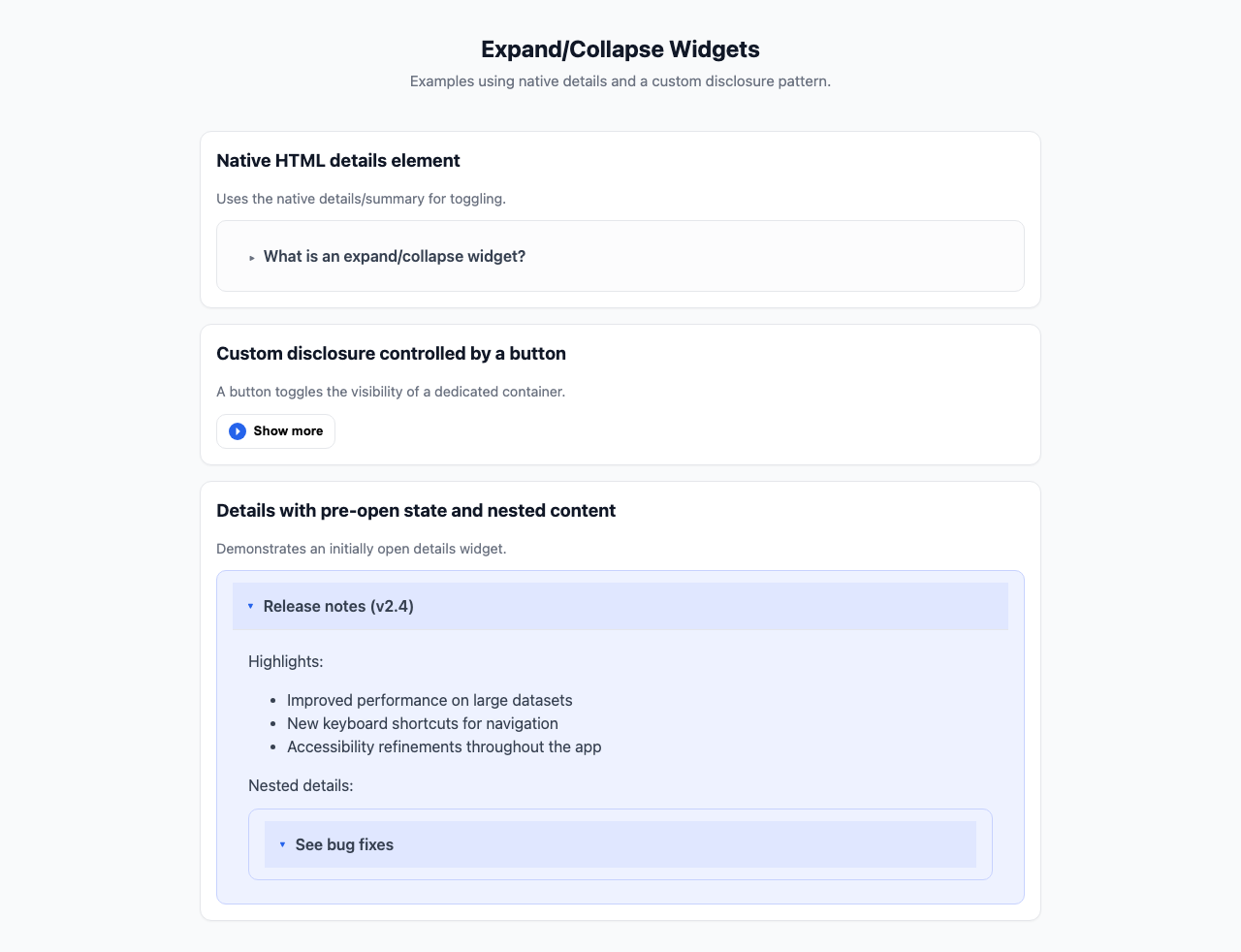
Task: Click 'Custom disclosure controlled by a button' heading
Action: pyautogui.click(x=391, y=354)
